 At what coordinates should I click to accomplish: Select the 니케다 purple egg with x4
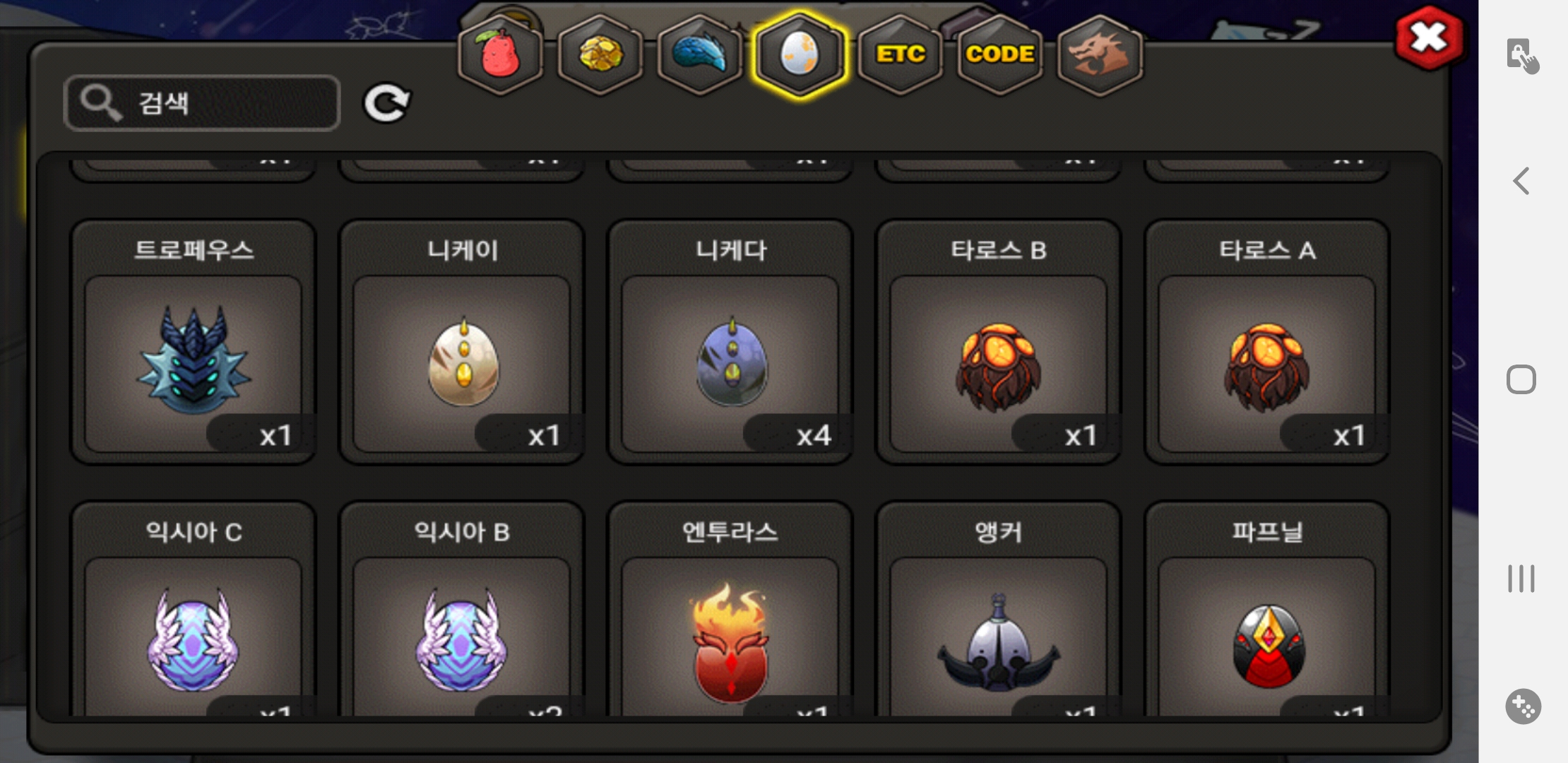(x=730, y=342)
